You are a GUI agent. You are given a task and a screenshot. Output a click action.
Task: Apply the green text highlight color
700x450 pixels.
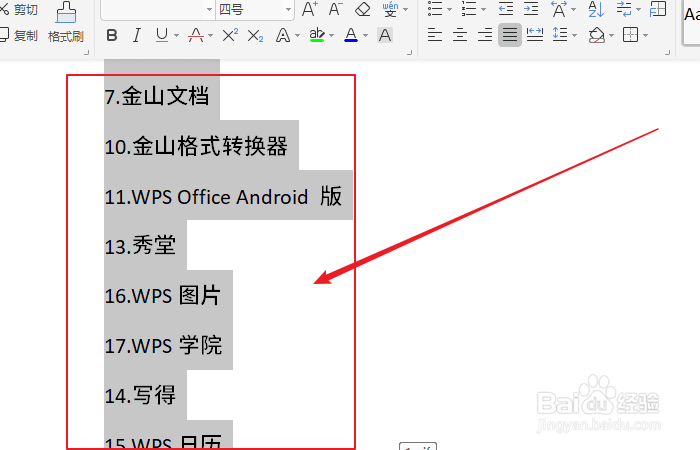click(x=317, y=35)
